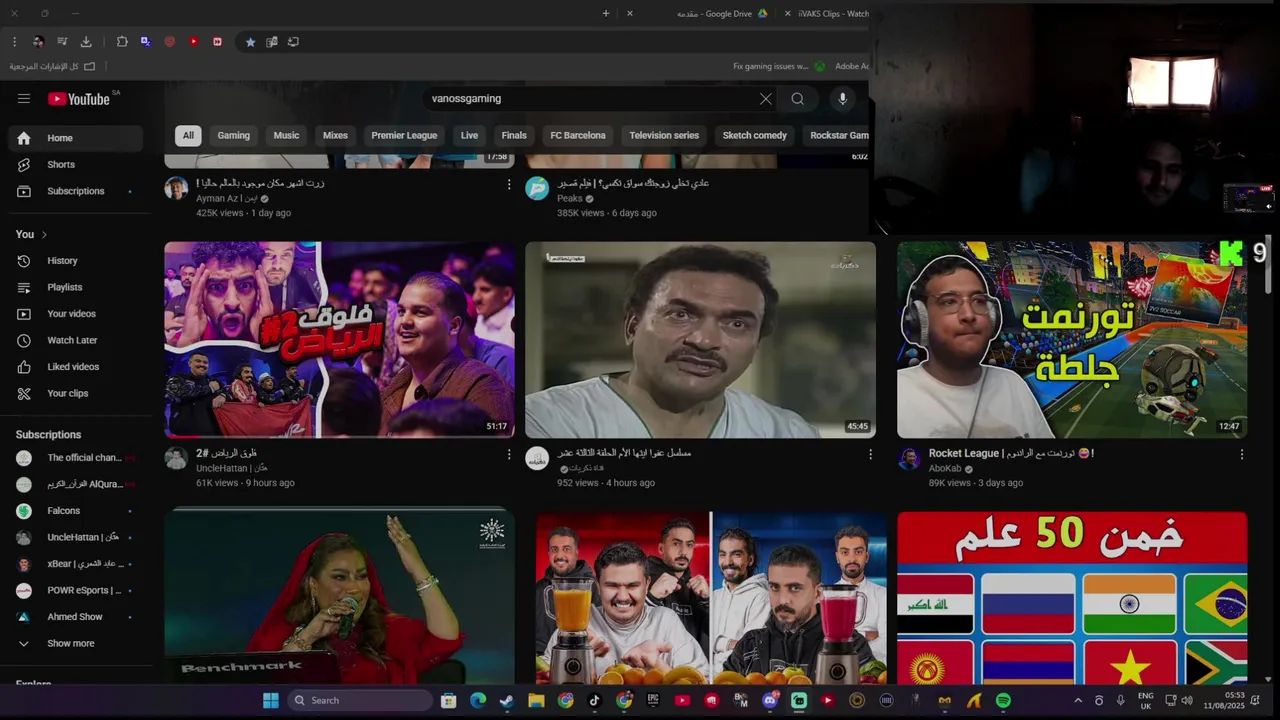1280x720 pixels.
Task: Select the All filter chip
Action: [x=188, y=135]
